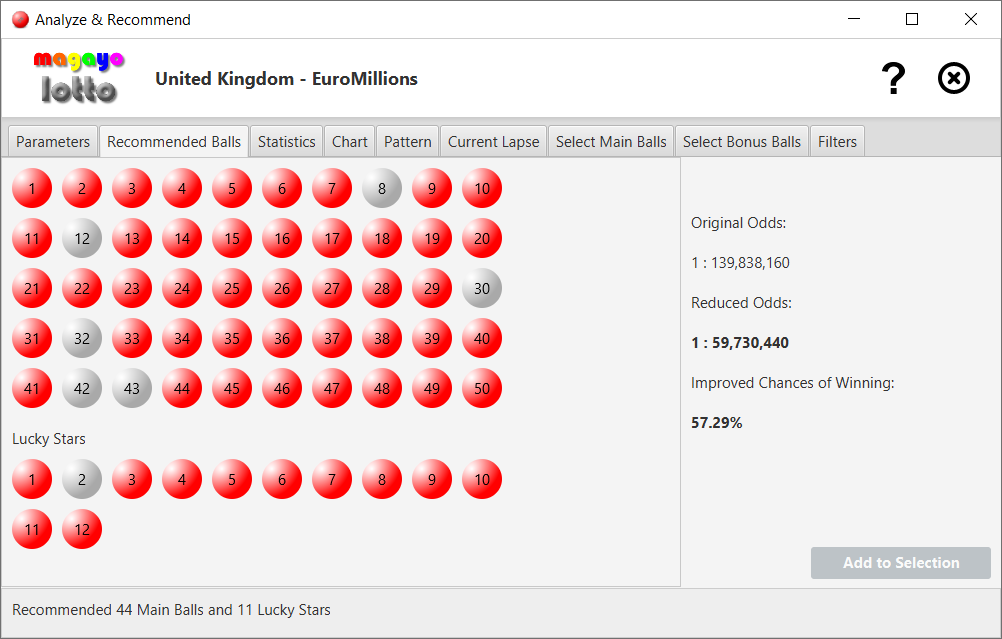The width and height of the screenshot is (1002, 639).
Task: Select the gray ball 42
Action: click(81, 388)
